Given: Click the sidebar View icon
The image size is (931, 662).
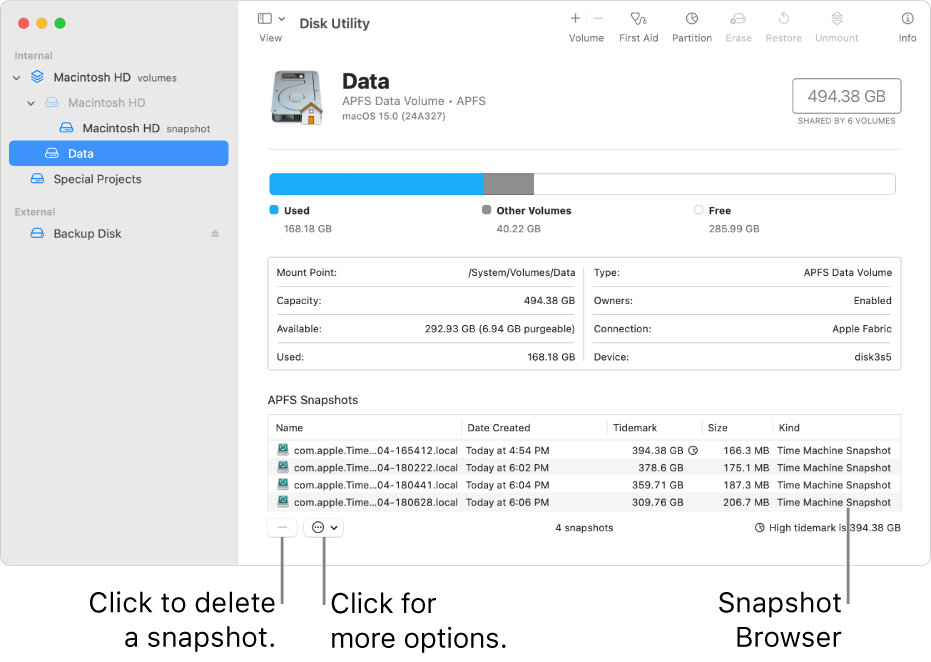Looking at the screenshot, I should tap(265, 19).
